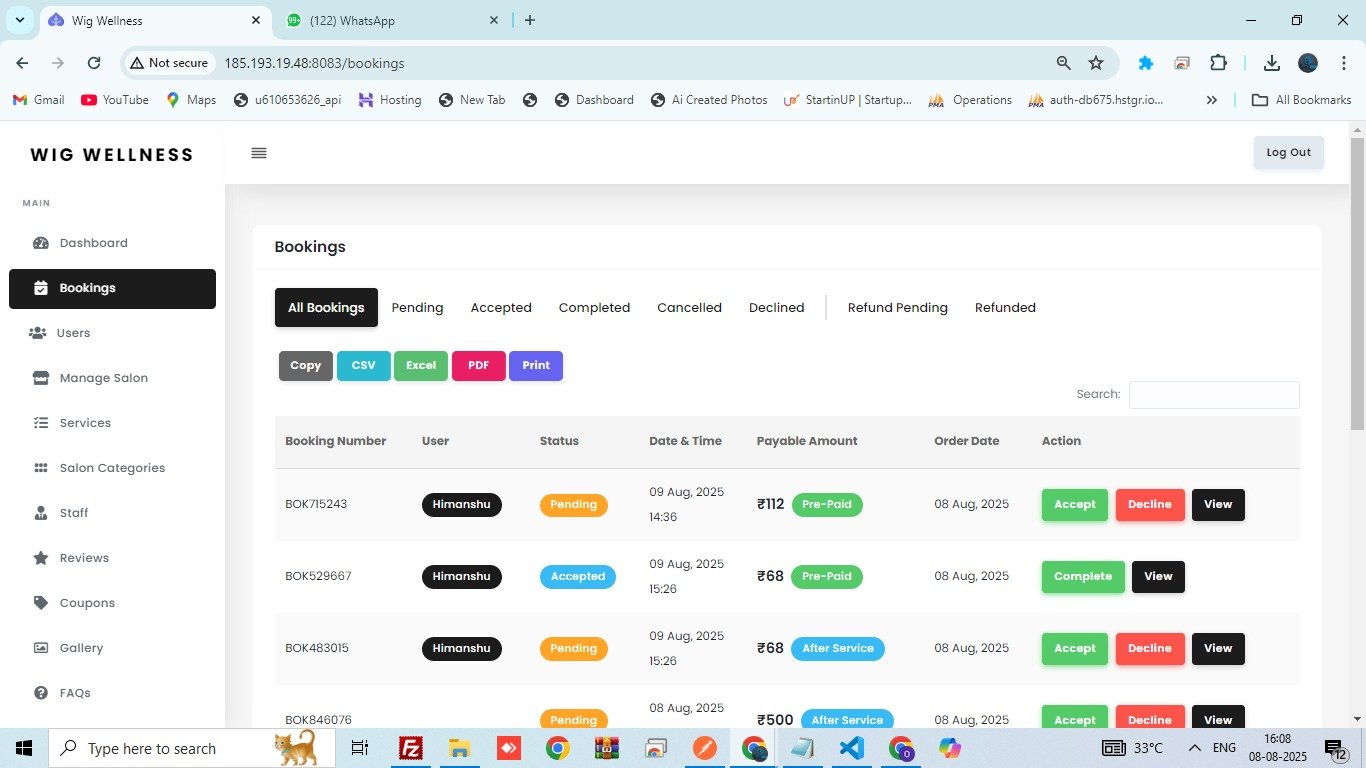Image resolution: width=1366 pixels, height=768 pixels.
Task: Open Dashboard from the sidebar
Action: click(x=93, y=243)
